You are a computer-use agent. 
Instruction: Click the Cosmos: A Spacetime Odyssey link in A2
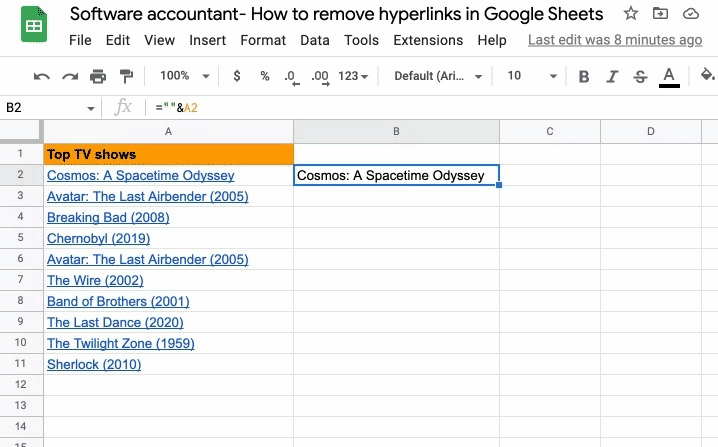[141, 175]
